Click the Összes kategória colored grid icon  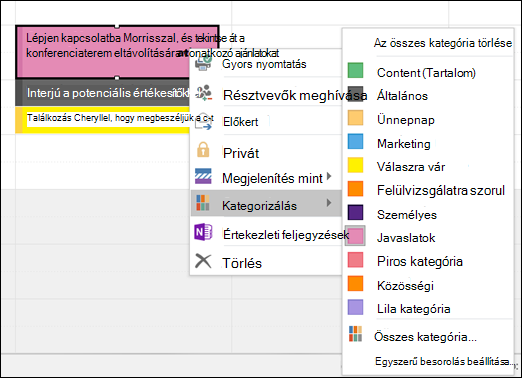coord(355,334)
